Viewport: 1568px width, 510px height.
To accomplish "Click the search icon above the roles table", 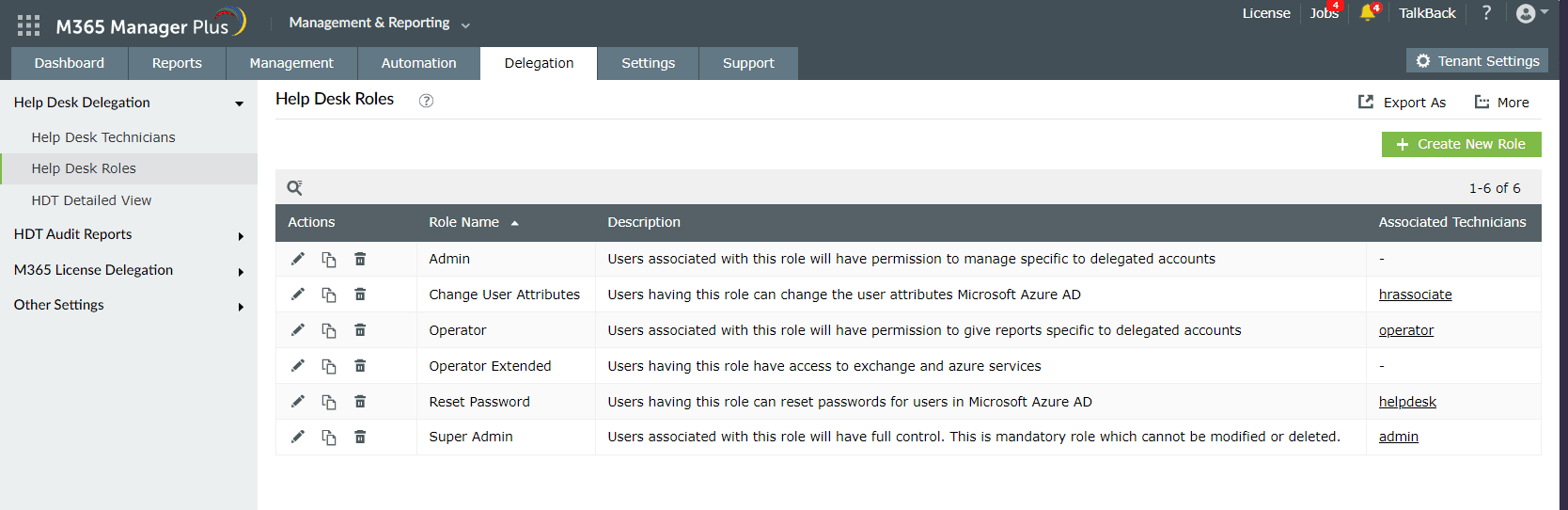I will point(294,187).
